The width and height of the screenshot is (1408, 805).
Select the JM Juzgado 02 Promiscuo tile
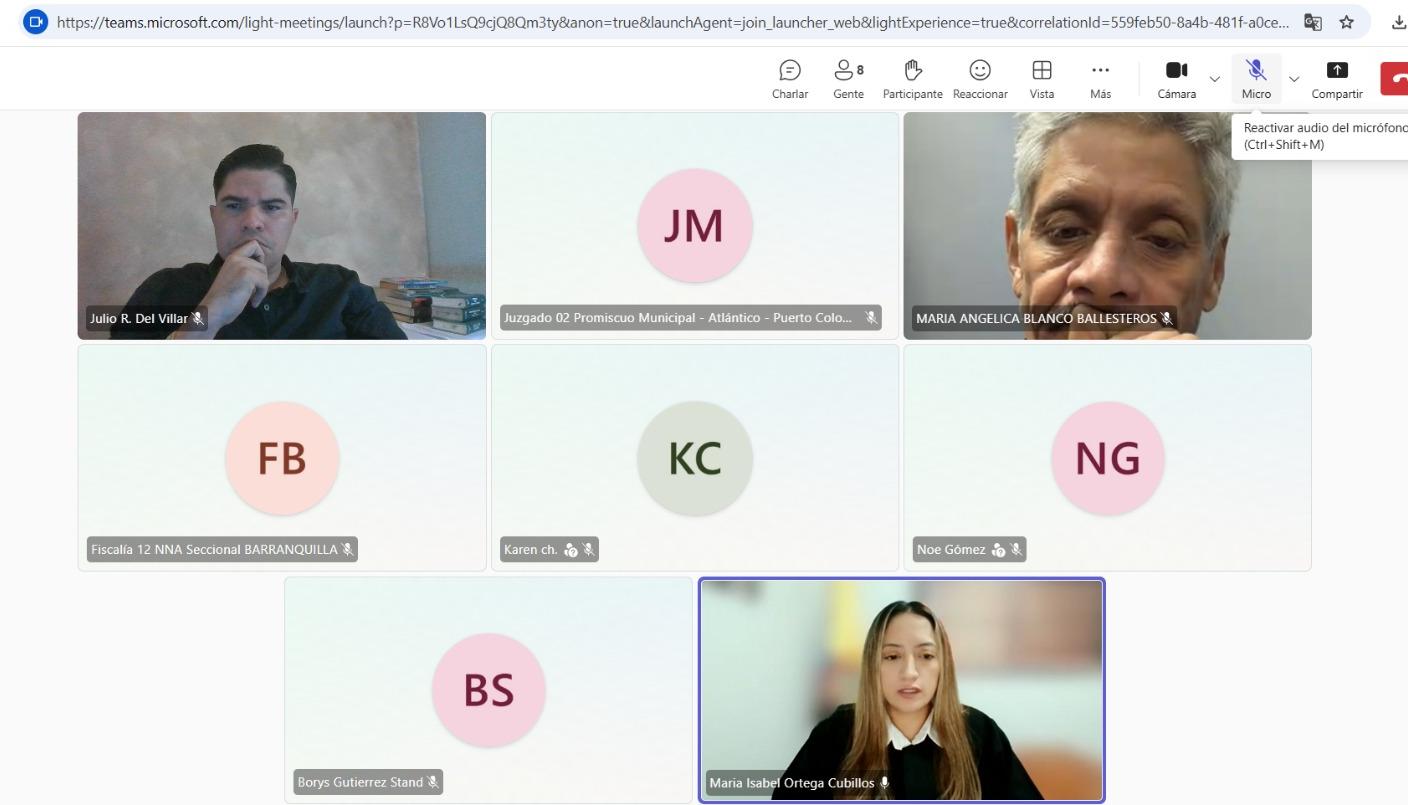(695, 226)
